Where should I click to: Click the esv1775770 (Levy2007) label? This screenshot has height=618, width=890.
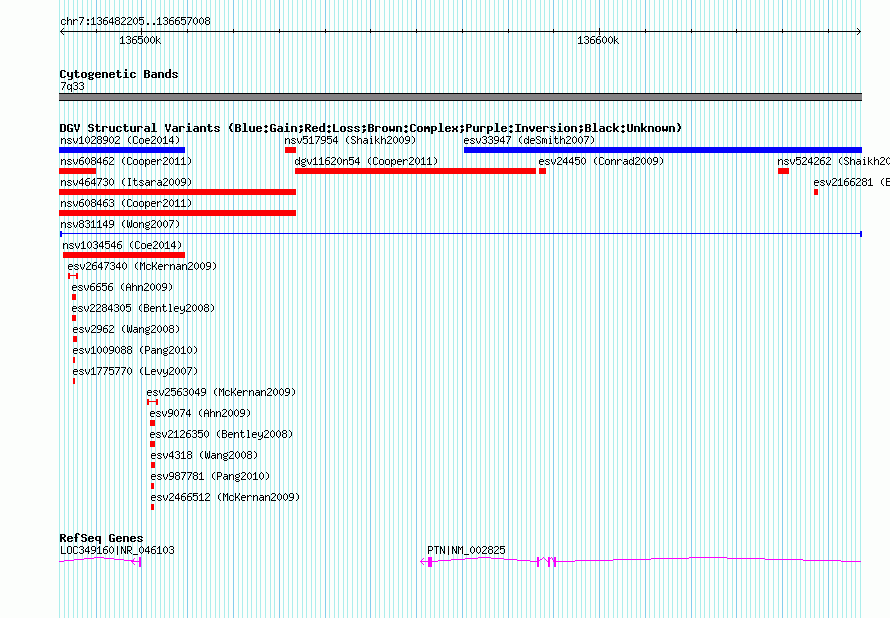[x=135, y=371]
